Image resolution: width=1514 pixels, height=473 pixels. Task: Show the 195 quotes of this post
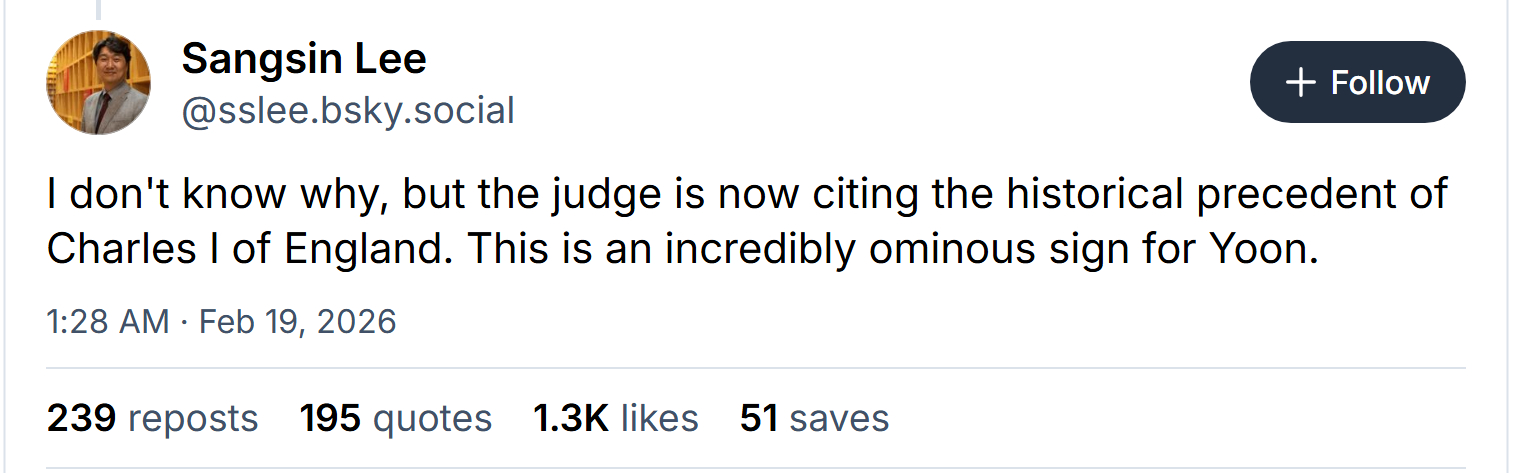point(395,418)
